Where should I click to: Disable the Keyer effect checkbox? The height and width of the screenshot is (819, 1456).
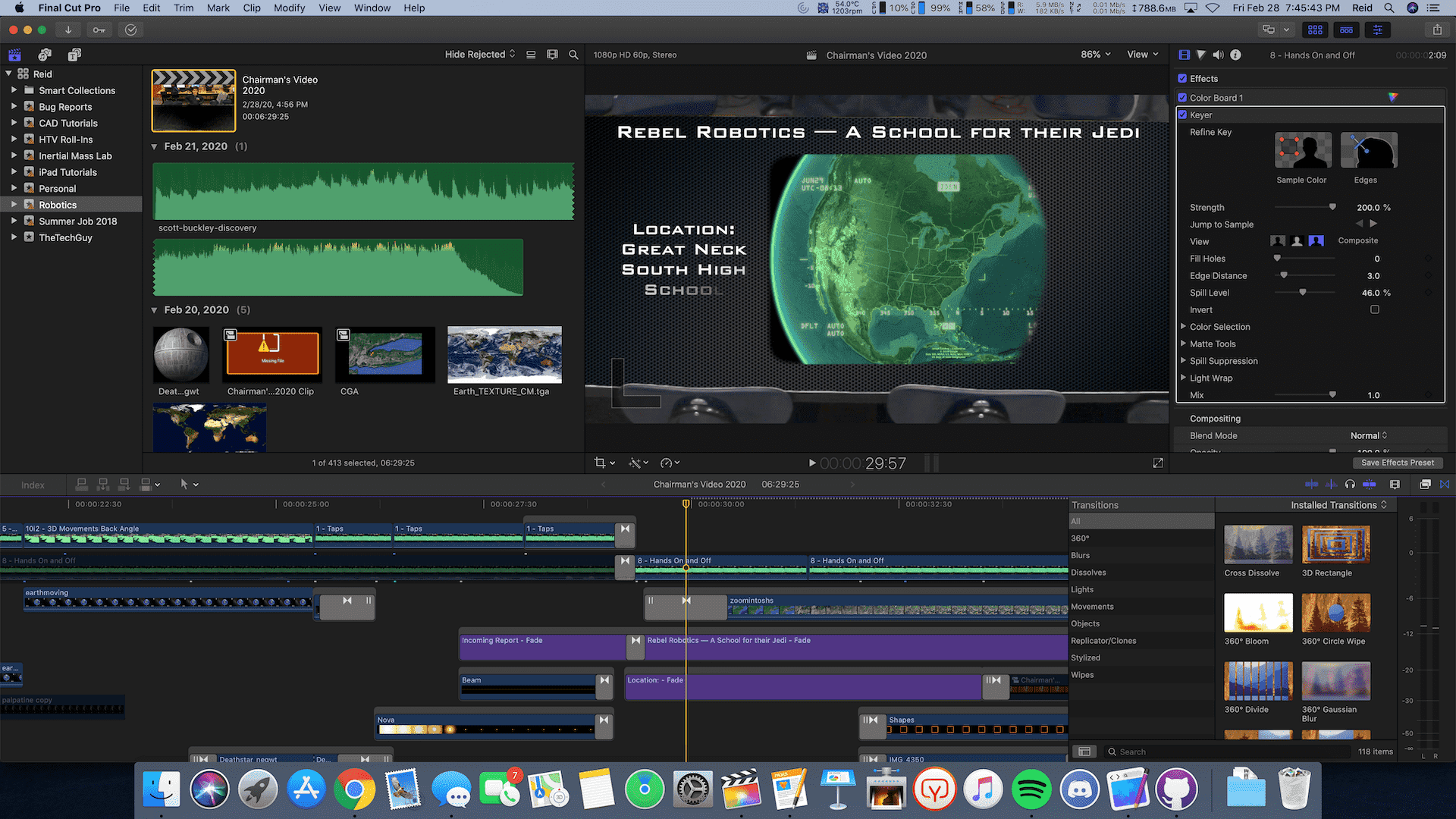[1182, 115]
